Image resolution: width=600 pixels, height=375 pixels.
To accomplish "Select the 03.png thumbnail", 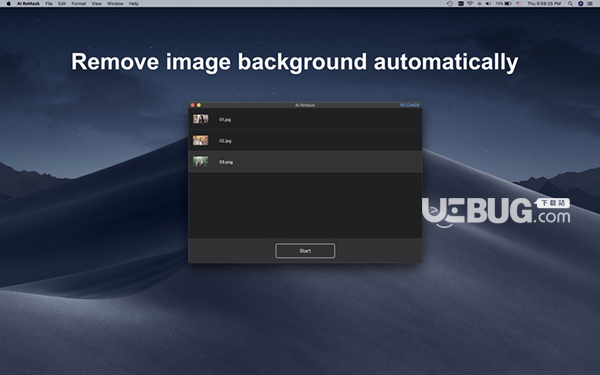I will point(201,161).
